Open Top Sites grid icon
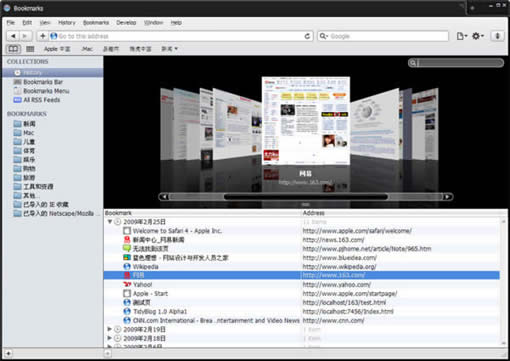The image size is (510, 361). [30, 49]
